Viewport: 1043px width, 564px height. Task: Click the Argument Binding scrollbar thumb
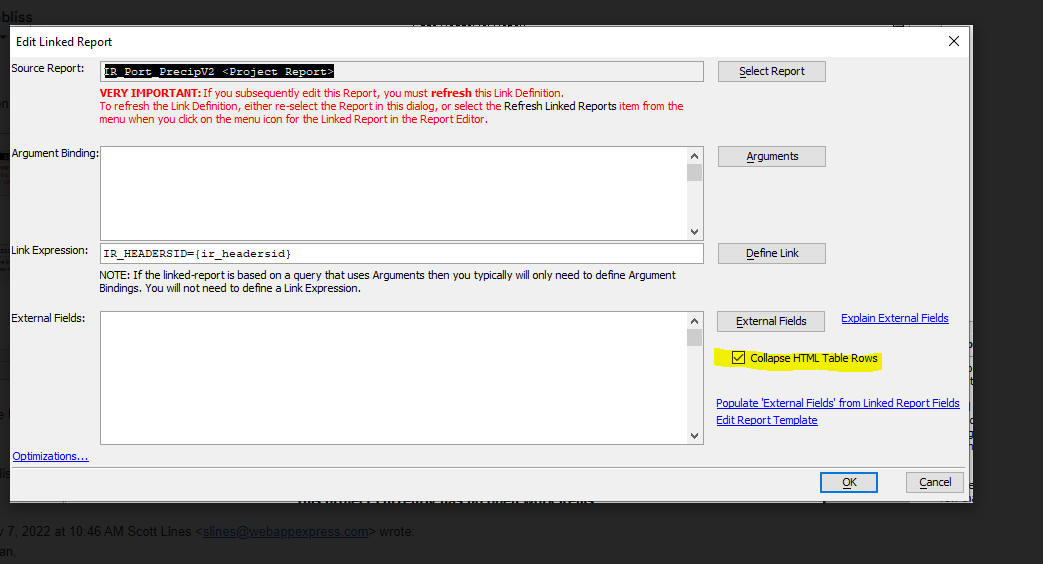pos(694,173)
